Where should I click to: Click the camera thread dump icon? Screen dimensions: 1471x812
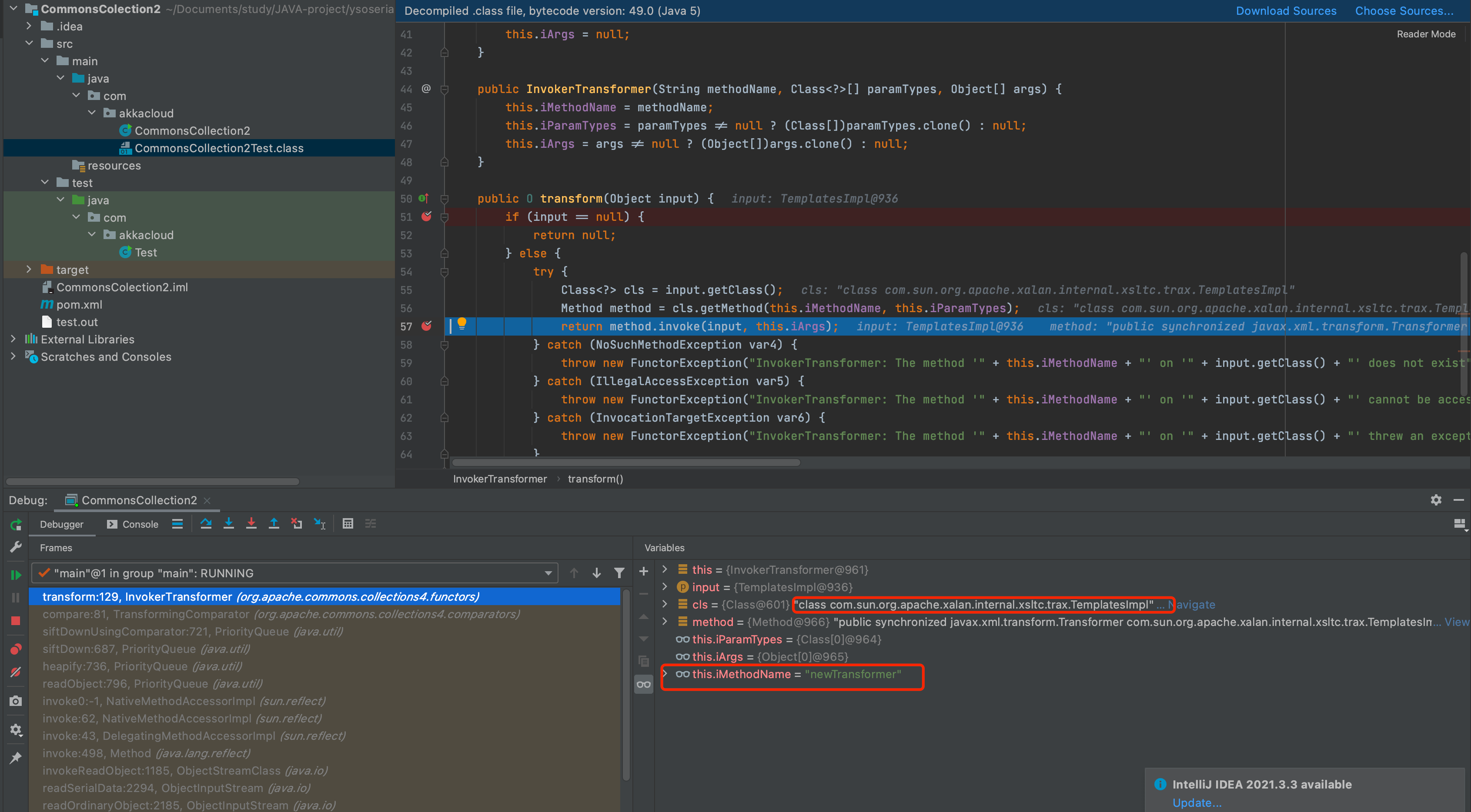click(16, 701)
